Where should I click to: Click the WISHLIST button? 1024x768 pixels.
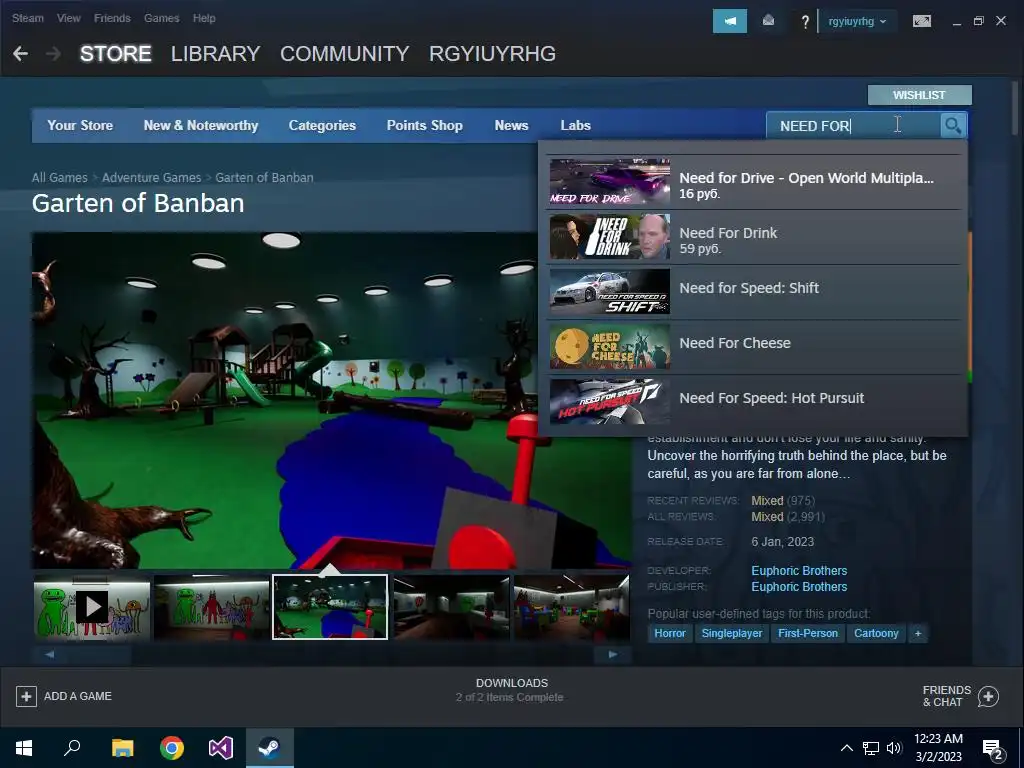coord(920,95)
